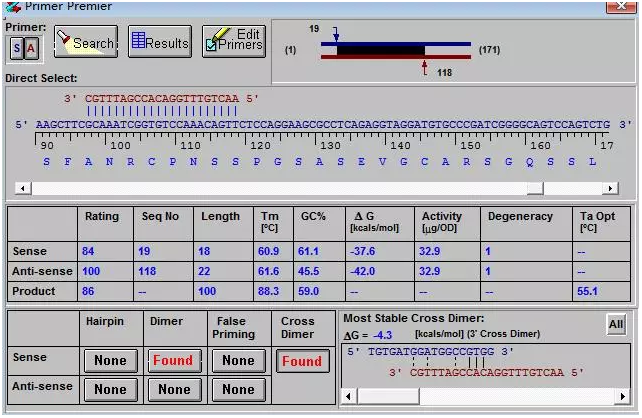Click the All button for cross dimers
The image size is (642, 418).
pos(616,324)
